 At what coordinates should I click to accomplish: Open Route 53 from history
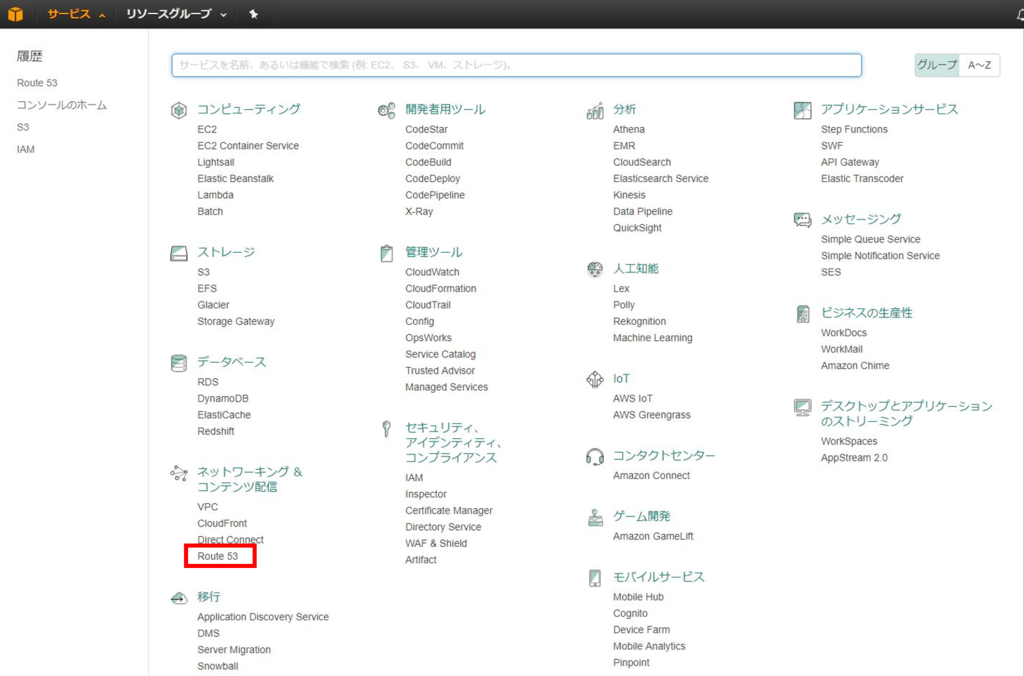point(37,83)
